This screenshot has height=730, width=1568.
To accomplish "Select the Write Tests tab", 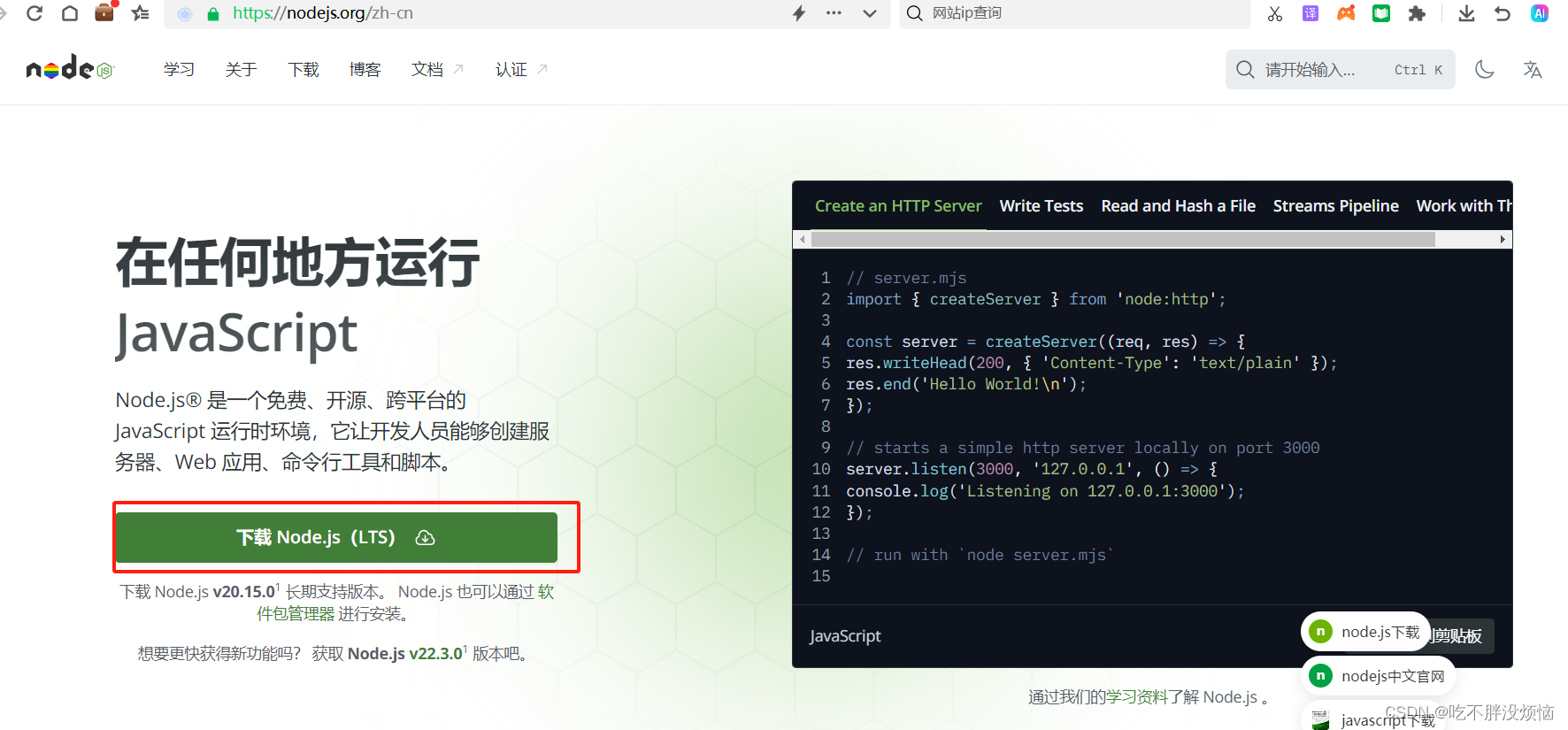I will [x=1041, y=206].
